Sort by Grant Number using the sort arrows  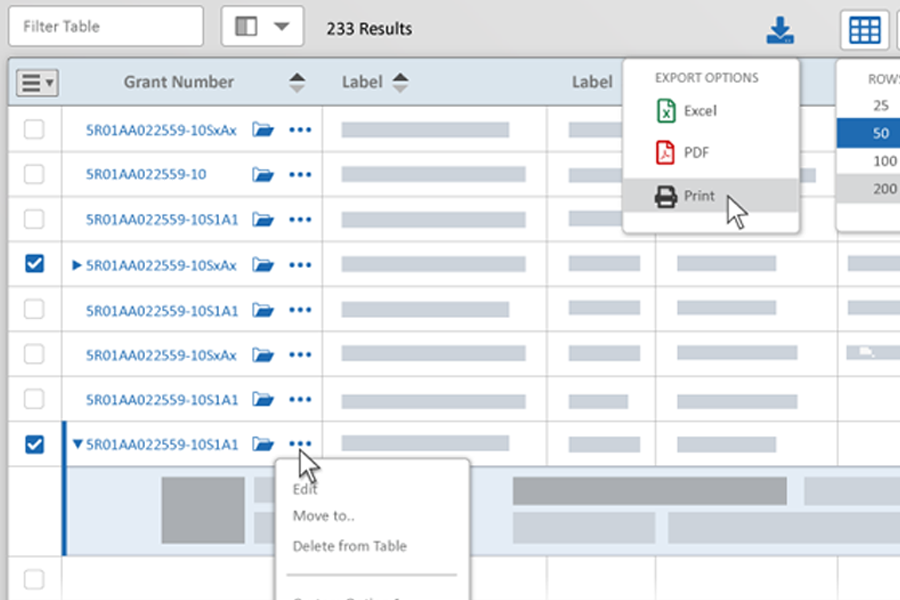297,83
